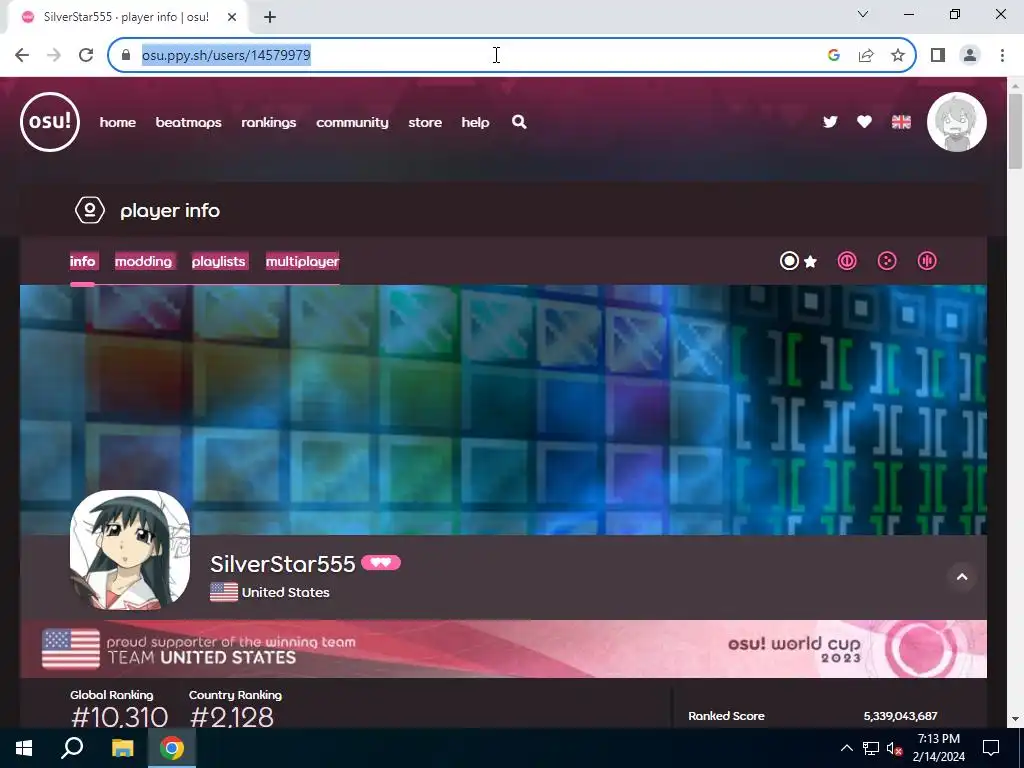Show hidden system tray icons
The width and height of the screenshot is (1024, 768).
pyautogui.click(x=846, y=748)
